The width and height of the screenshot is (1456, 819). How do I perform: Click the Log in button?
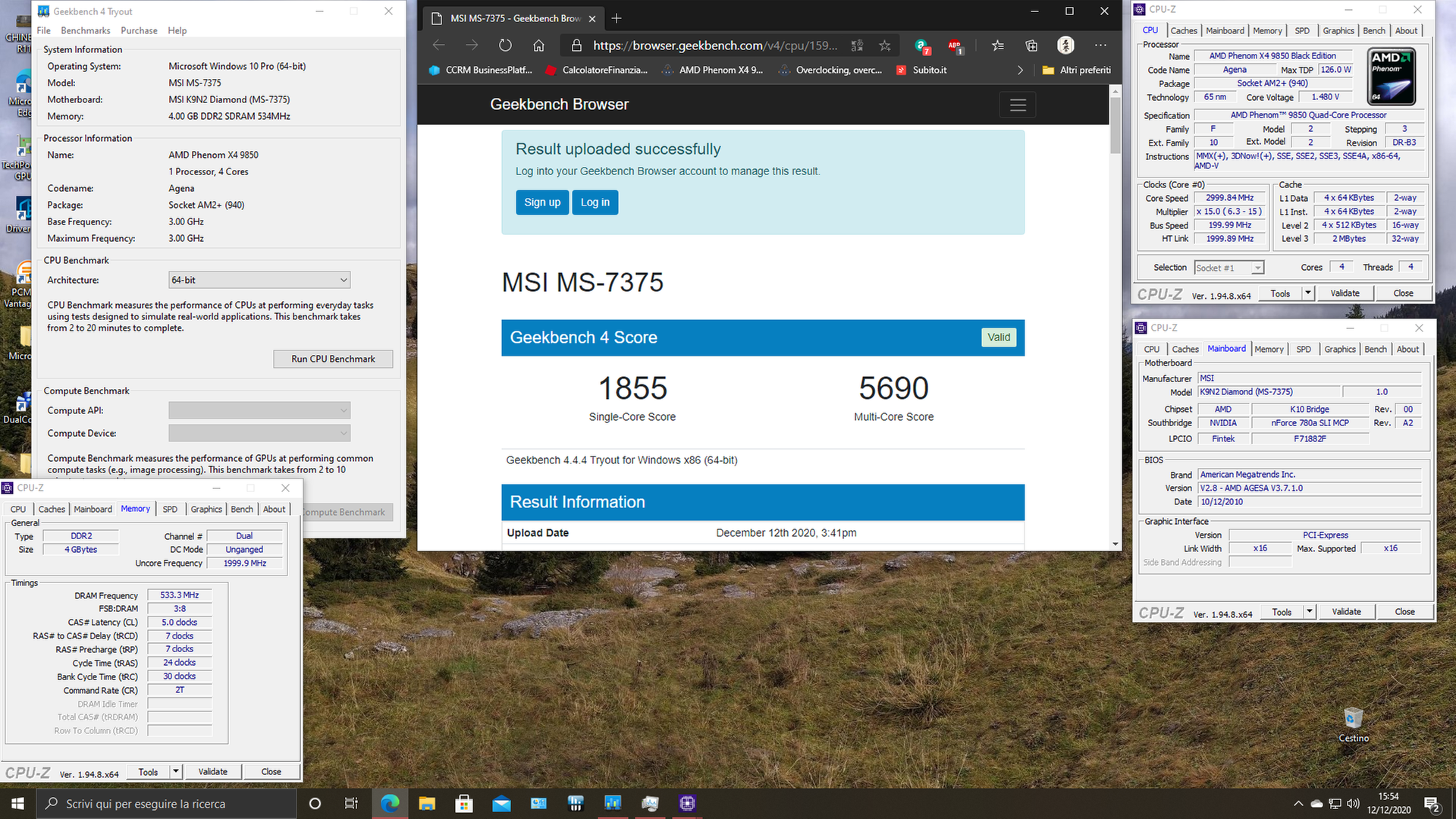[595, 202]
